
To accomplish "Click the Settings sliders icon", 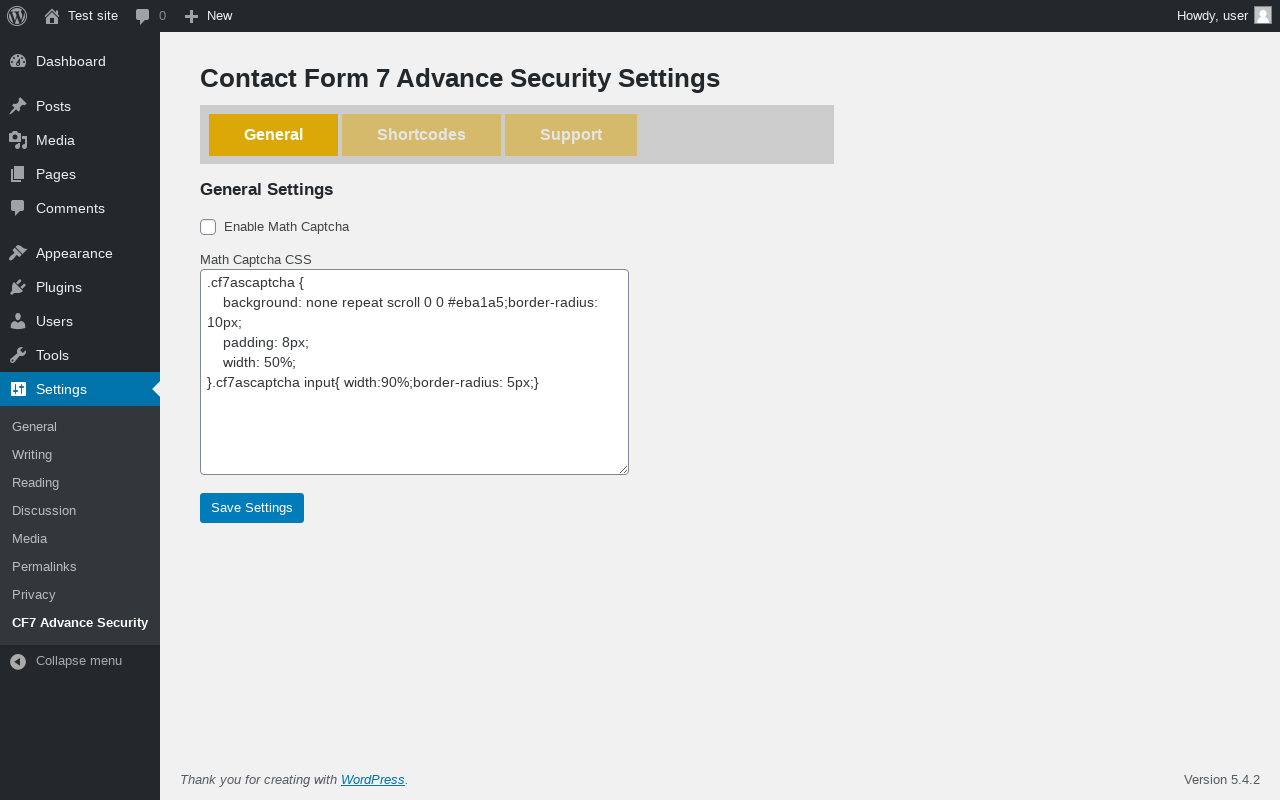I will click(x=18, y=389).
